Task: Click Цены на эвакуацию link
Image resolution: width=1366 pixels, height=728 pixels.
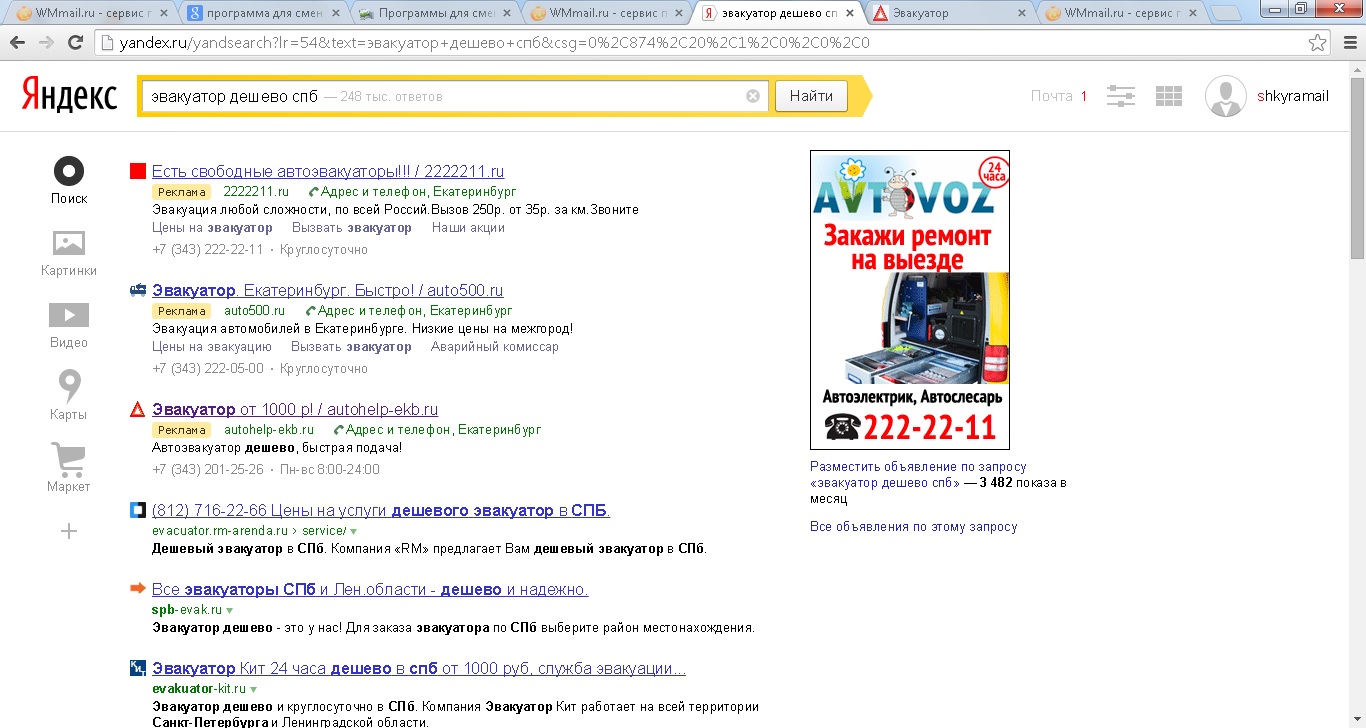Action: 212,346
